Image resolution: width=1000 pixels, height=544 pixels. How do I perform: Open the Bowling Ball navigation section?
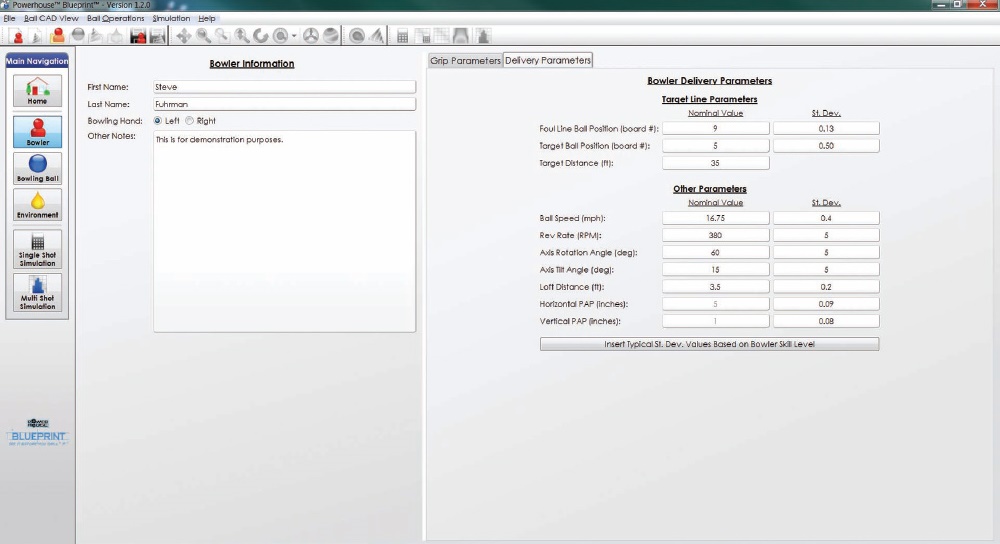[37, 167]
